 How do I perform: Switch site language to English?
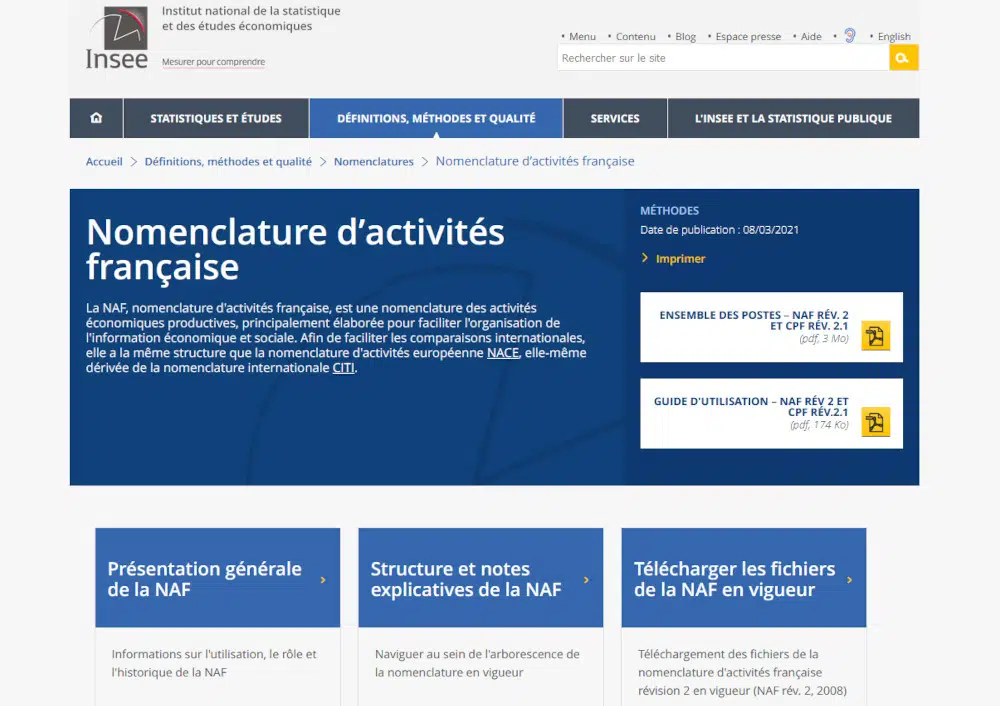(x=894, y=37)
